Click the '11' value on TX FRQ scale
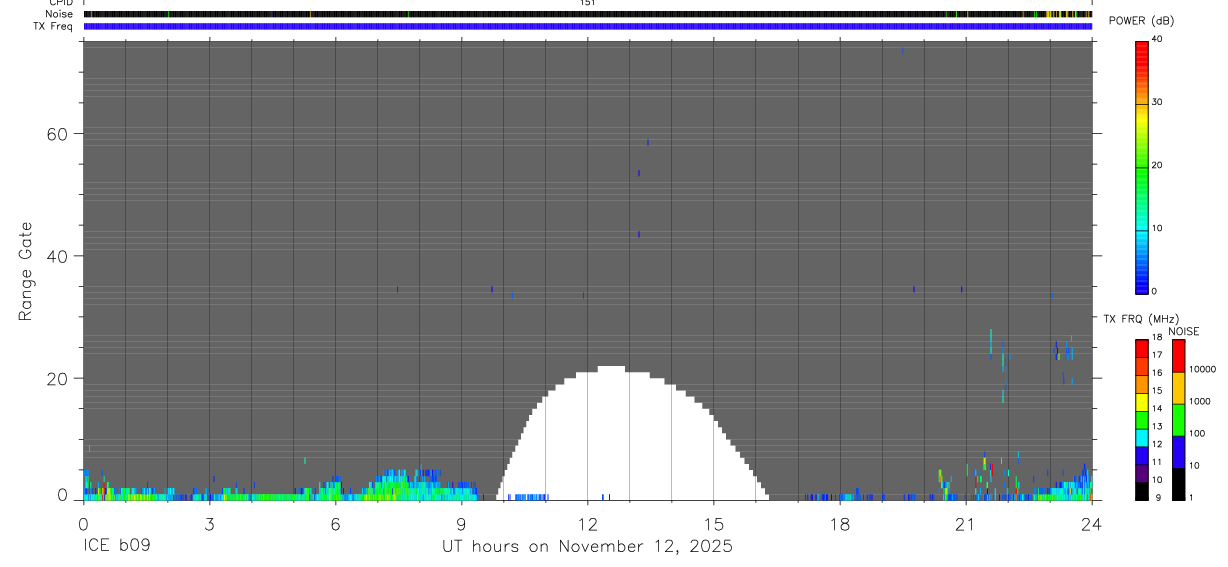Screen dimensions: 1228x567 coord(1157,462)
